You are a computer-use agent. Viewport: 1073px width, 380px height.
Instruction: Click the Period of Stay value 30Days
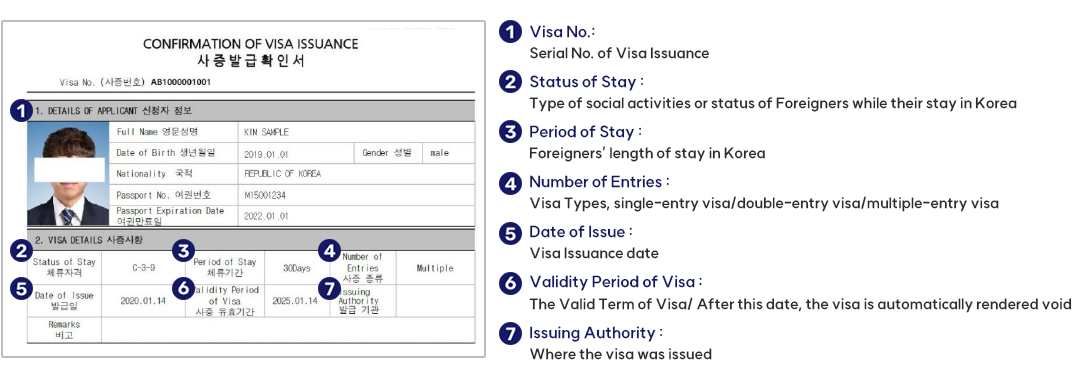[297, 268]
